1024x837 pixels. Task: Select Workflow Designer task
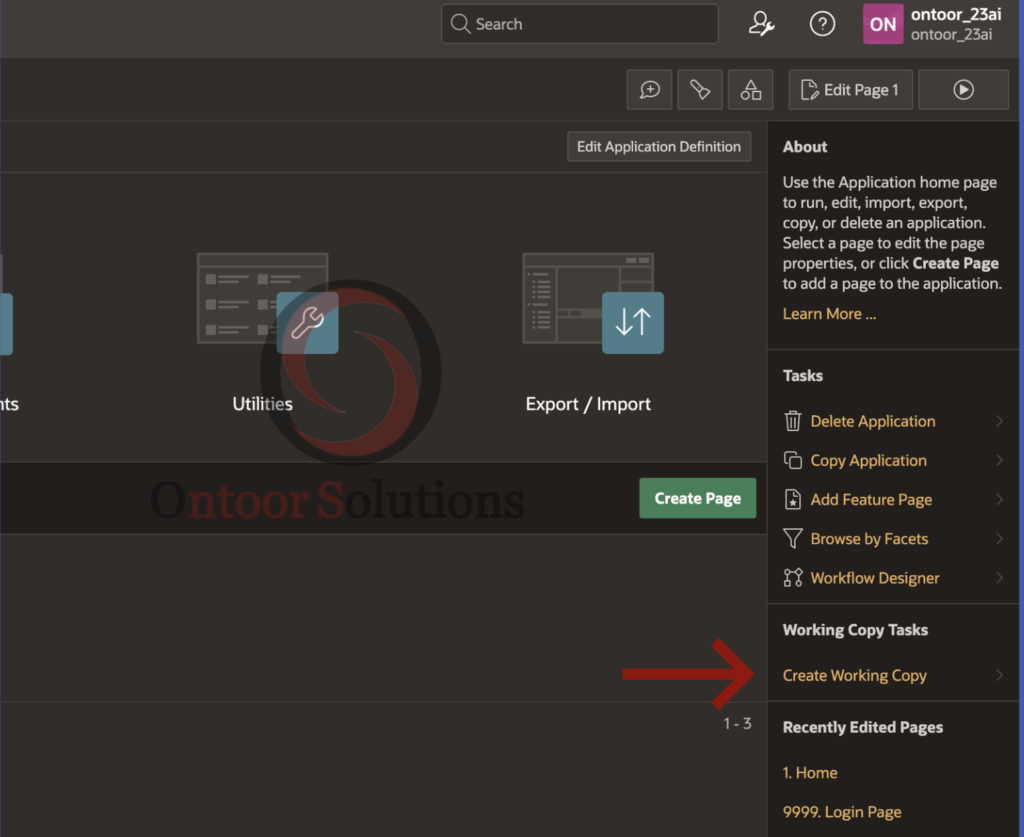tap(874, 578)
